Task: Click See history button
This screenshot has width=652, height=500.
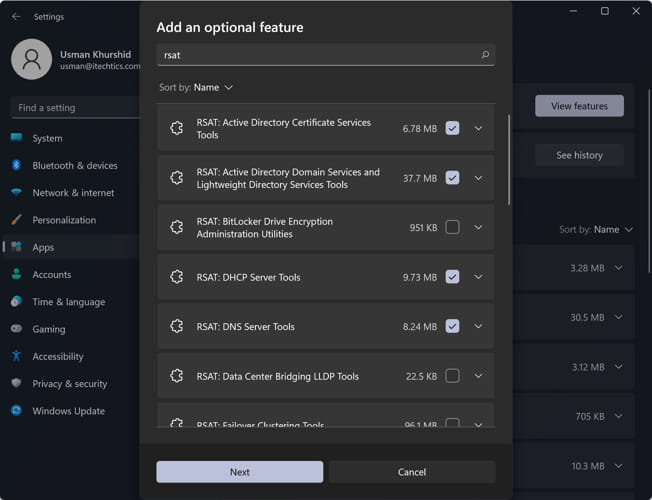Action: [579, 155]
